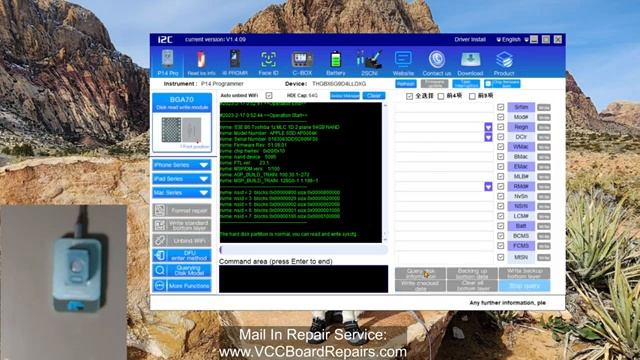Click the BGA70 chip thumbnail image
The image size is (640, 360).
[182, 130]
